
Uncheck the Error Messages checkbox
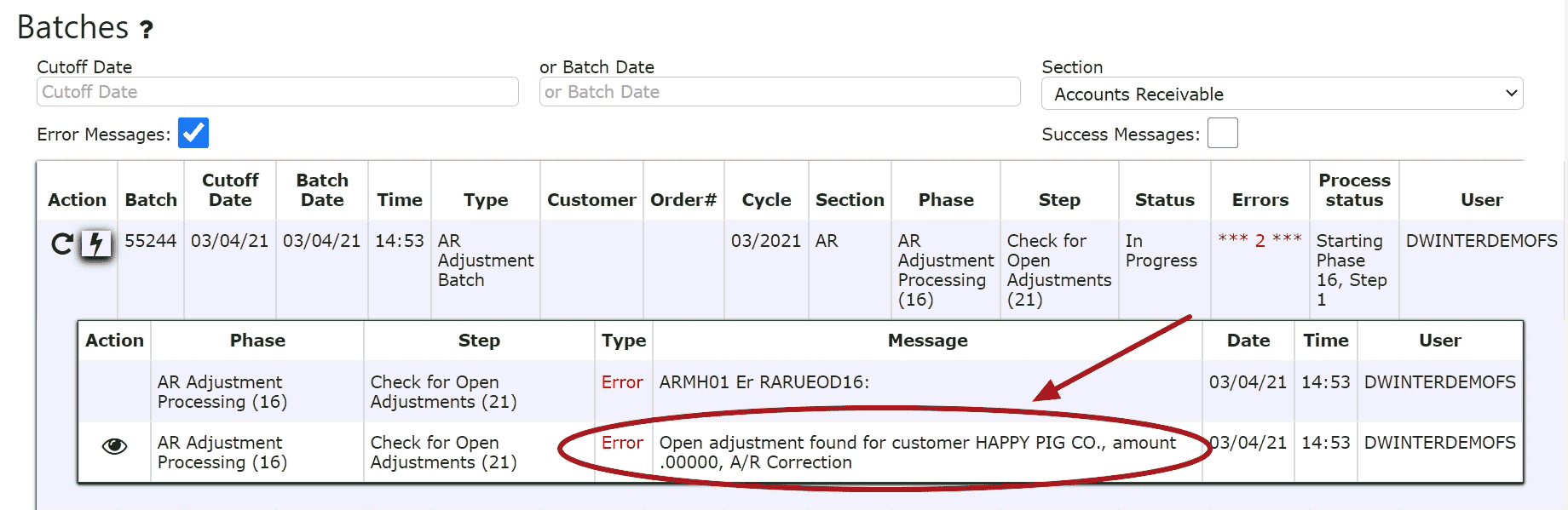click(x=193, y=133)
